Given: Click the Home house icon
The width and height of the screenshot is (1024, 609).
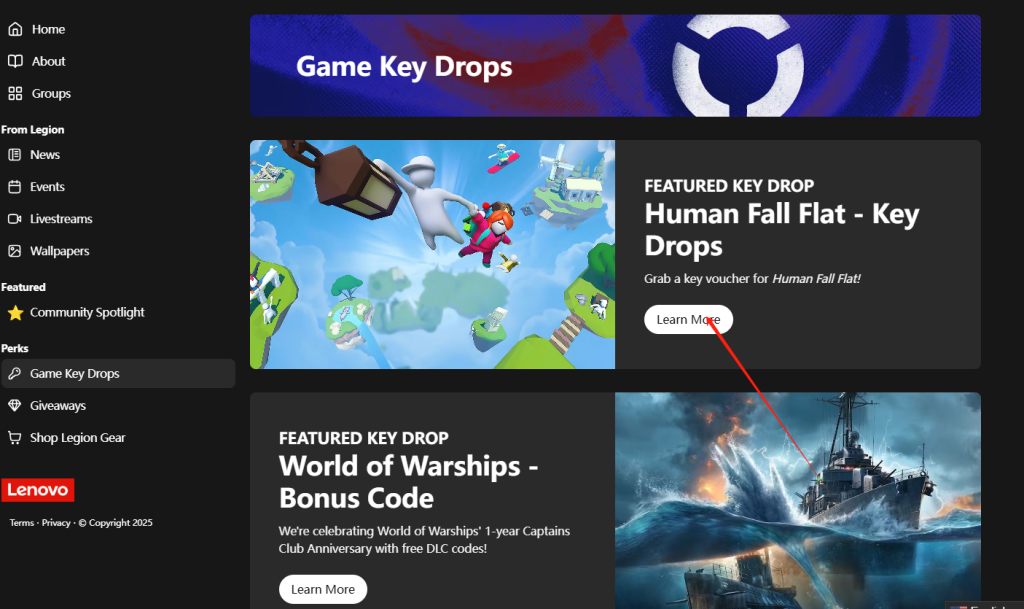Looking at the screenshot, I should [15, 29].
